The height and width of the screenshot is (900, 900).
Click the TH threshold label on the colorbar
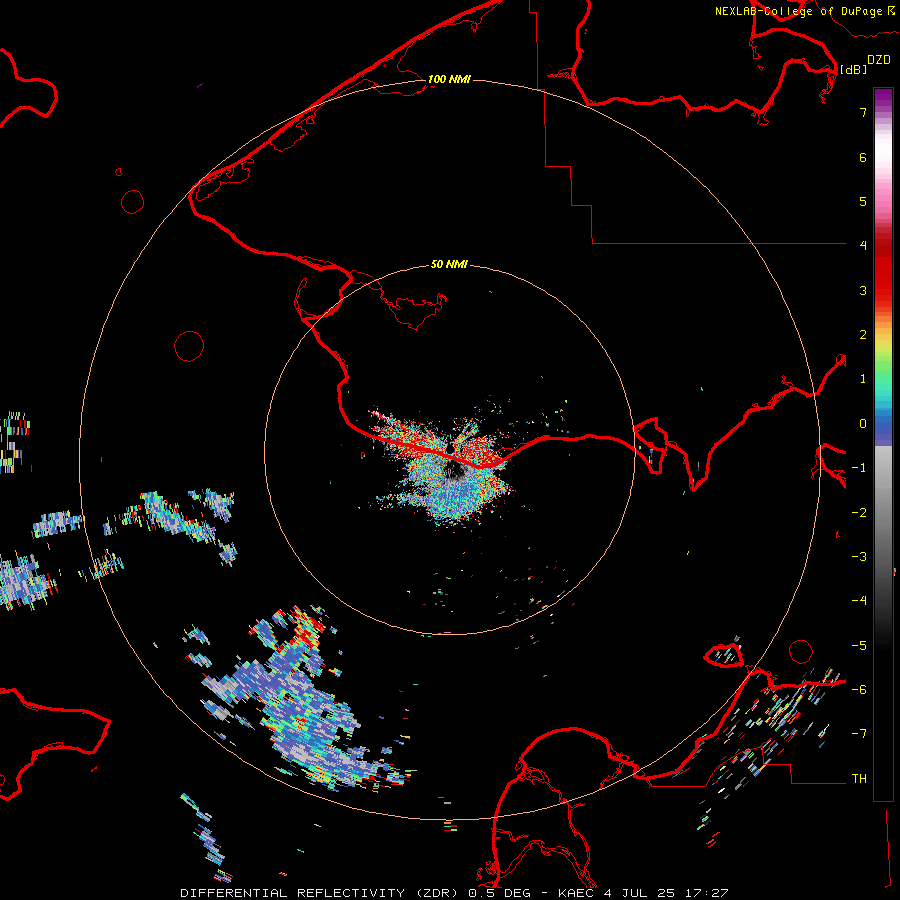tap(859, 779)
